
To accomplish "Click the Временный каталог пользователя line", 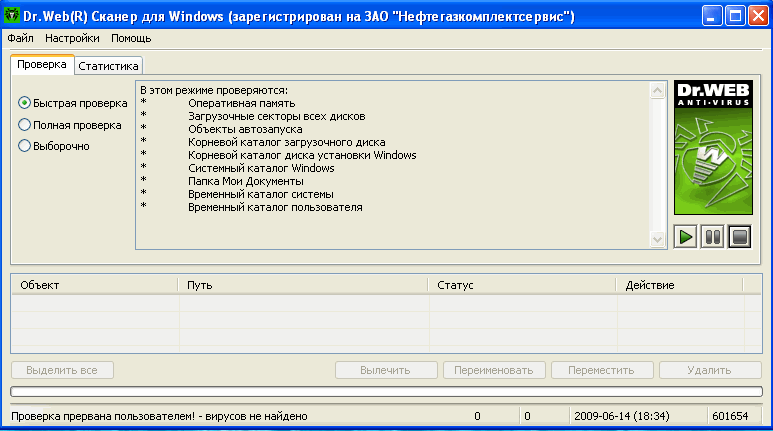I will click(x=275, y=208).
